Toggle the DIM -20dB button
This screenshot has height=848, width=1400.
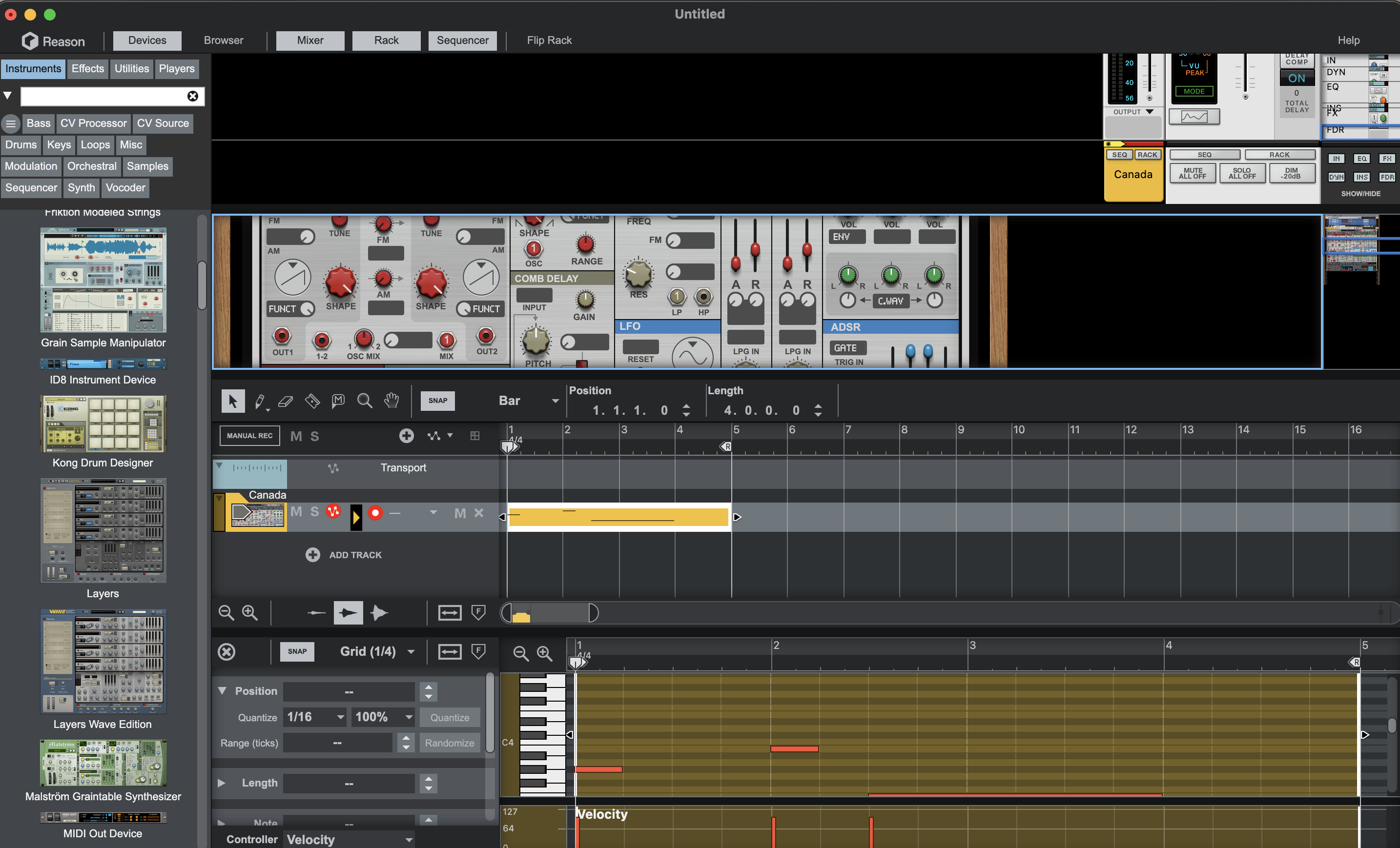1291,173
